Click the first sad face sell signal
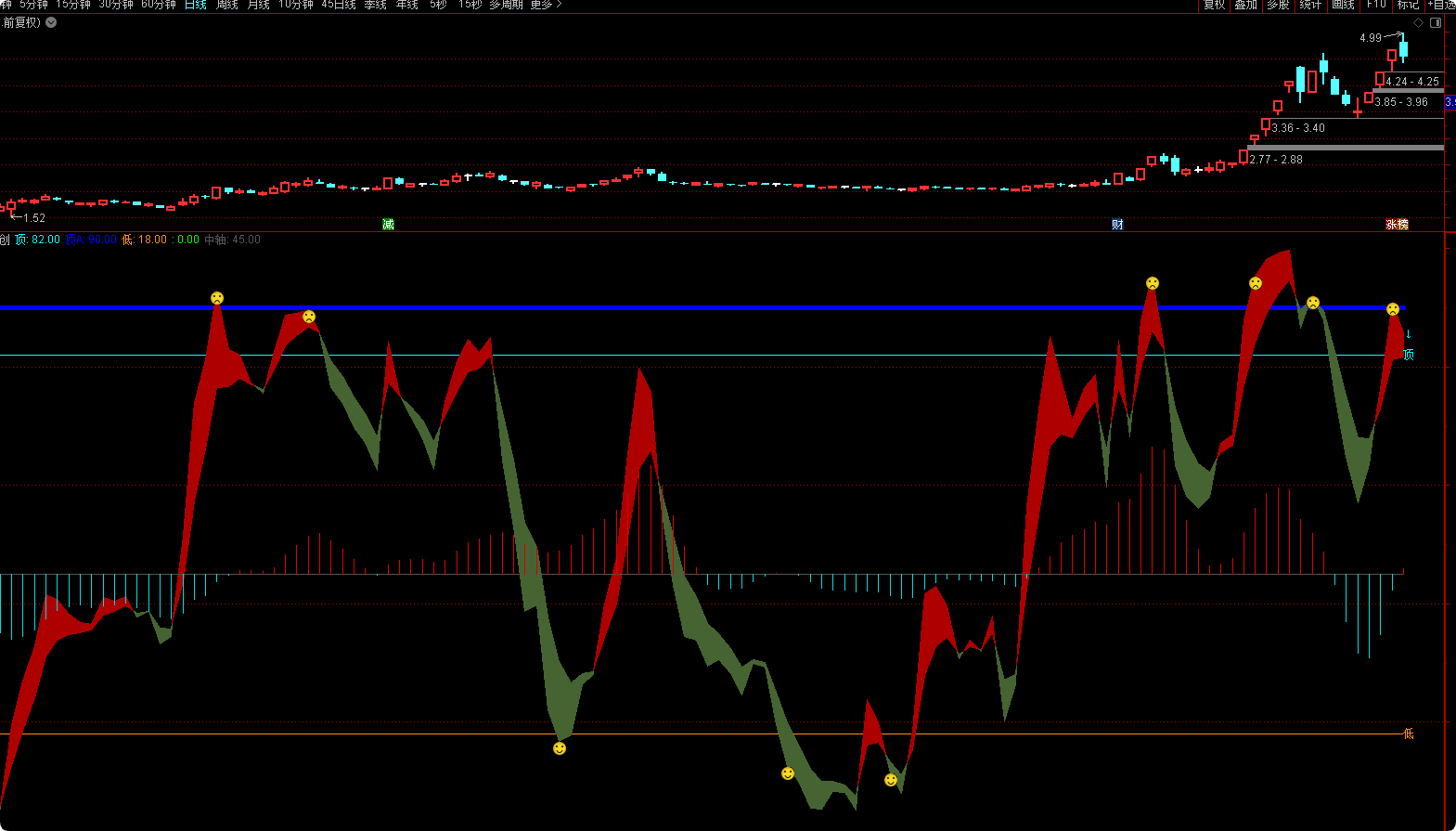This screenshot has height=831, width=1456. pos(217,298)
